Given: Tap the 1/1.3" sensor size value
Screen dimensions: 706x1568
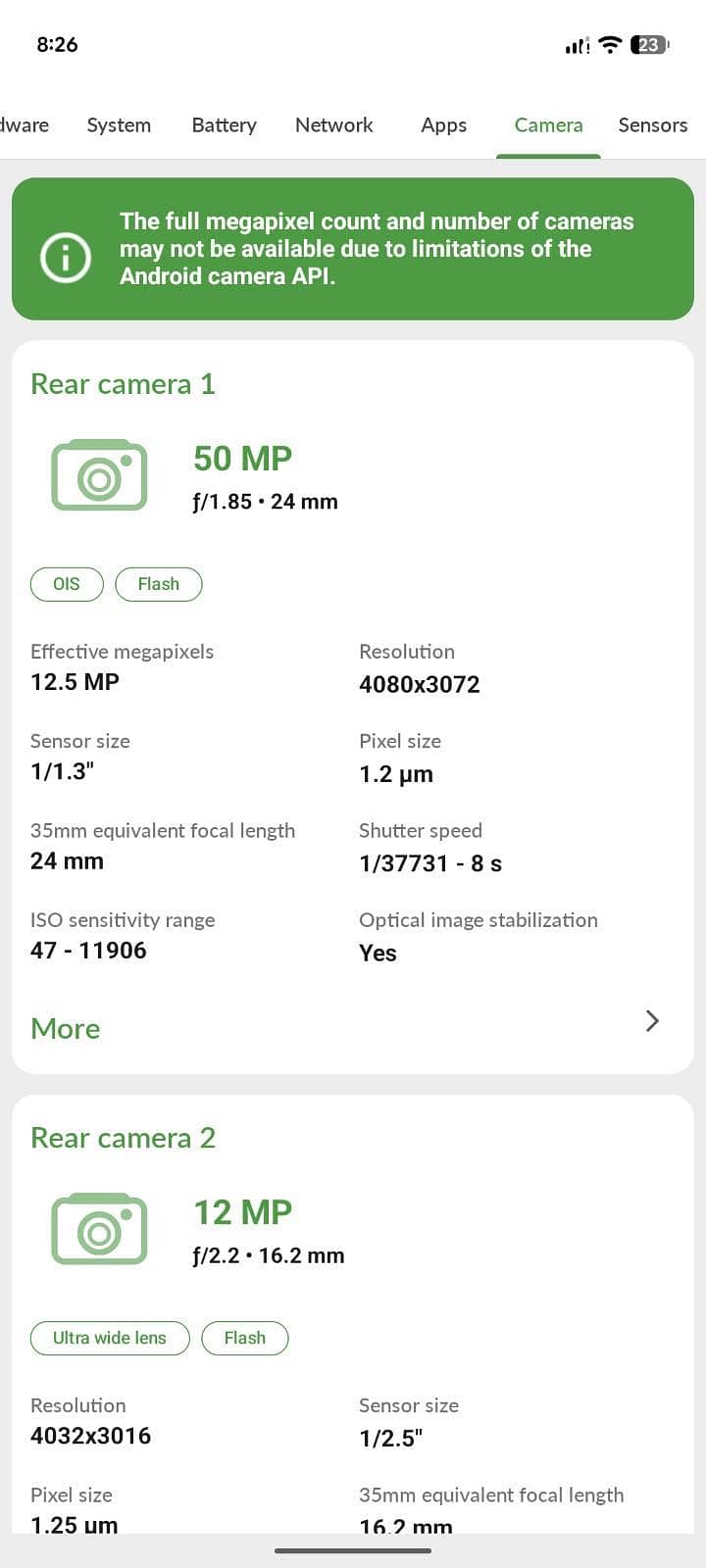Looking at the screenshot, I should click(x=62, y=771).
